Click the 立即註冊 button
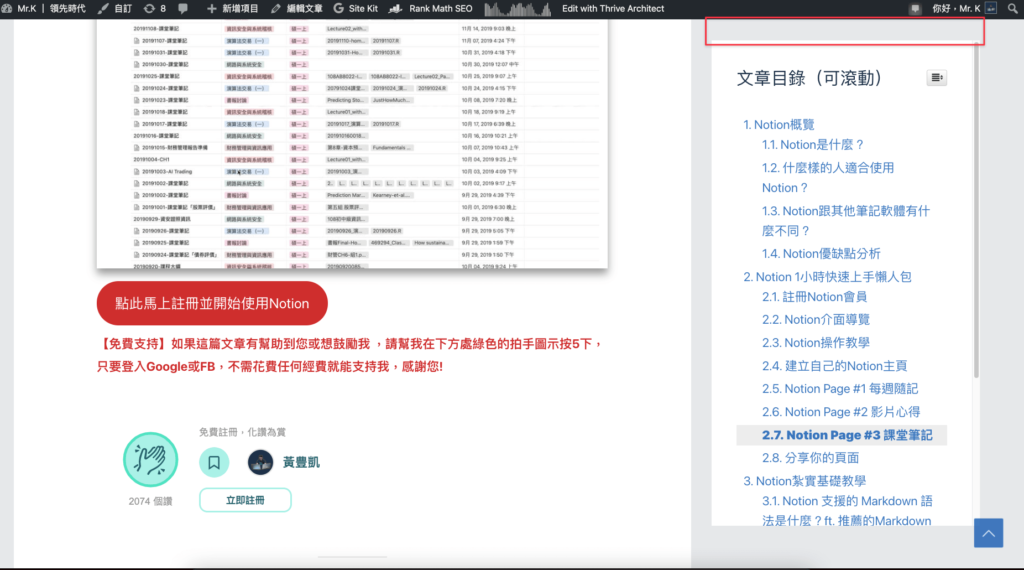Viewport: 1024px width, 570px height. tap(245, 500)
